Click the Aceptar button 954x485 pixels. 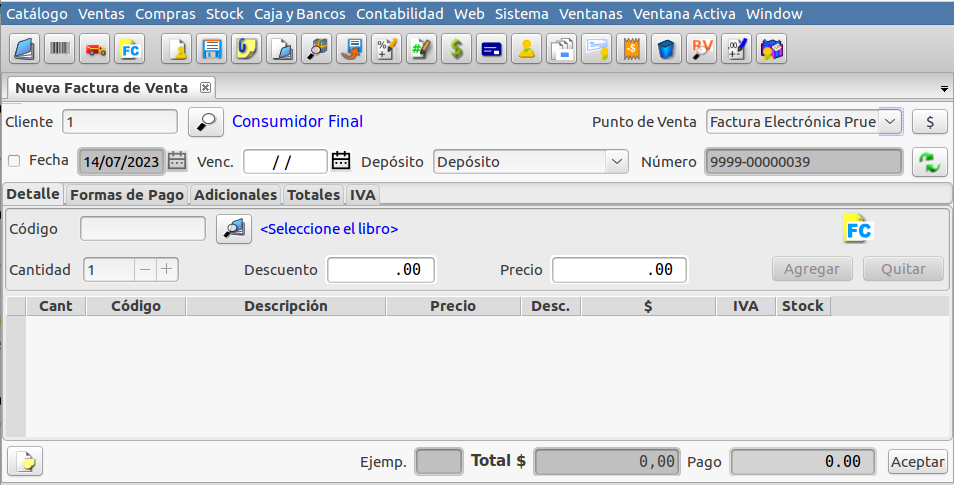point(917,462)
